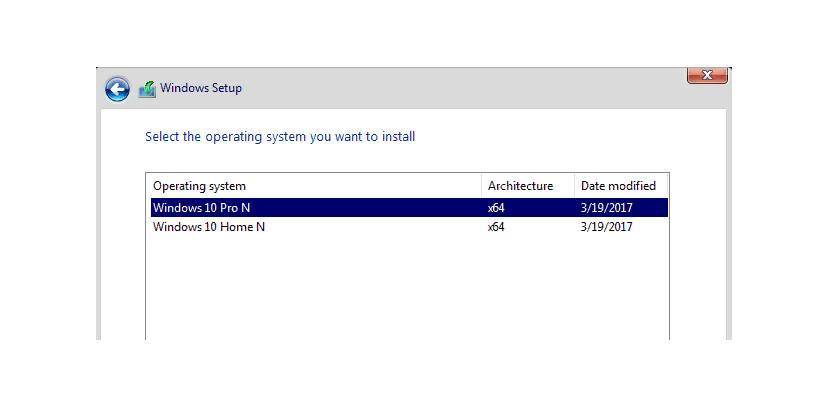Click the 'Select the operating system' heading

[280, 137]
